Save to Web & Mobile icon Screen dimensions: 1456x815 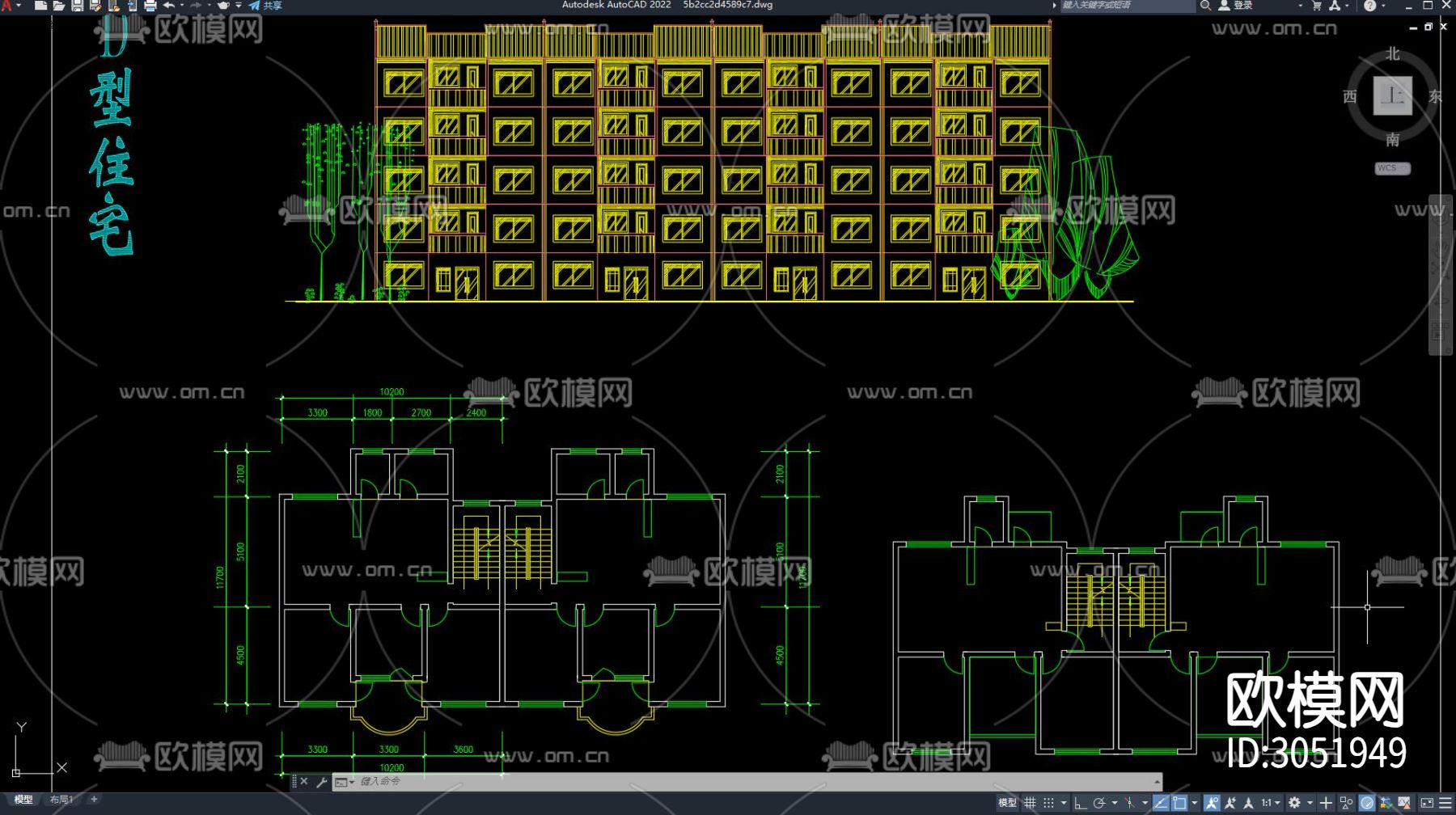point(132,6)
